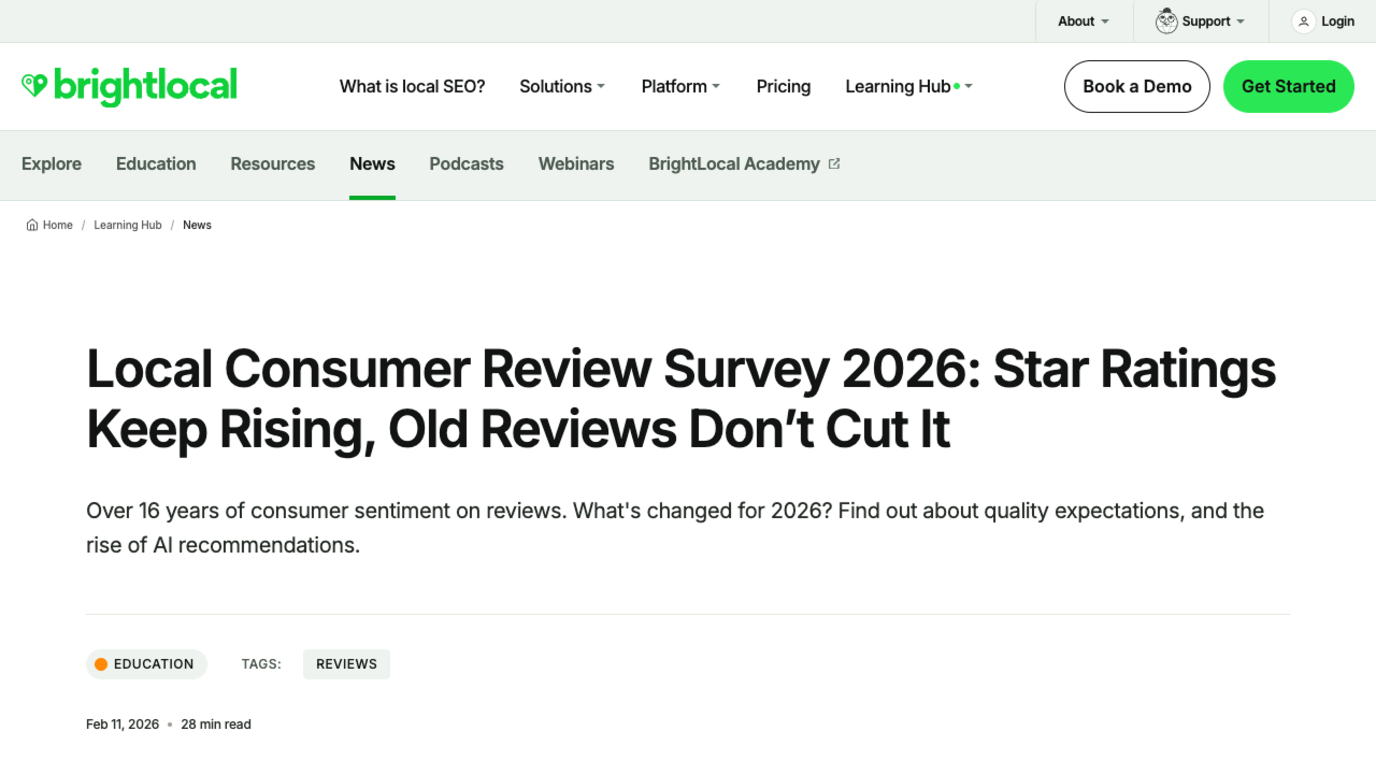Click the external link icon beside BrightLocal Academy
Image resolution: width=1376 pixels, height=768 pixels.
(834, 163)
